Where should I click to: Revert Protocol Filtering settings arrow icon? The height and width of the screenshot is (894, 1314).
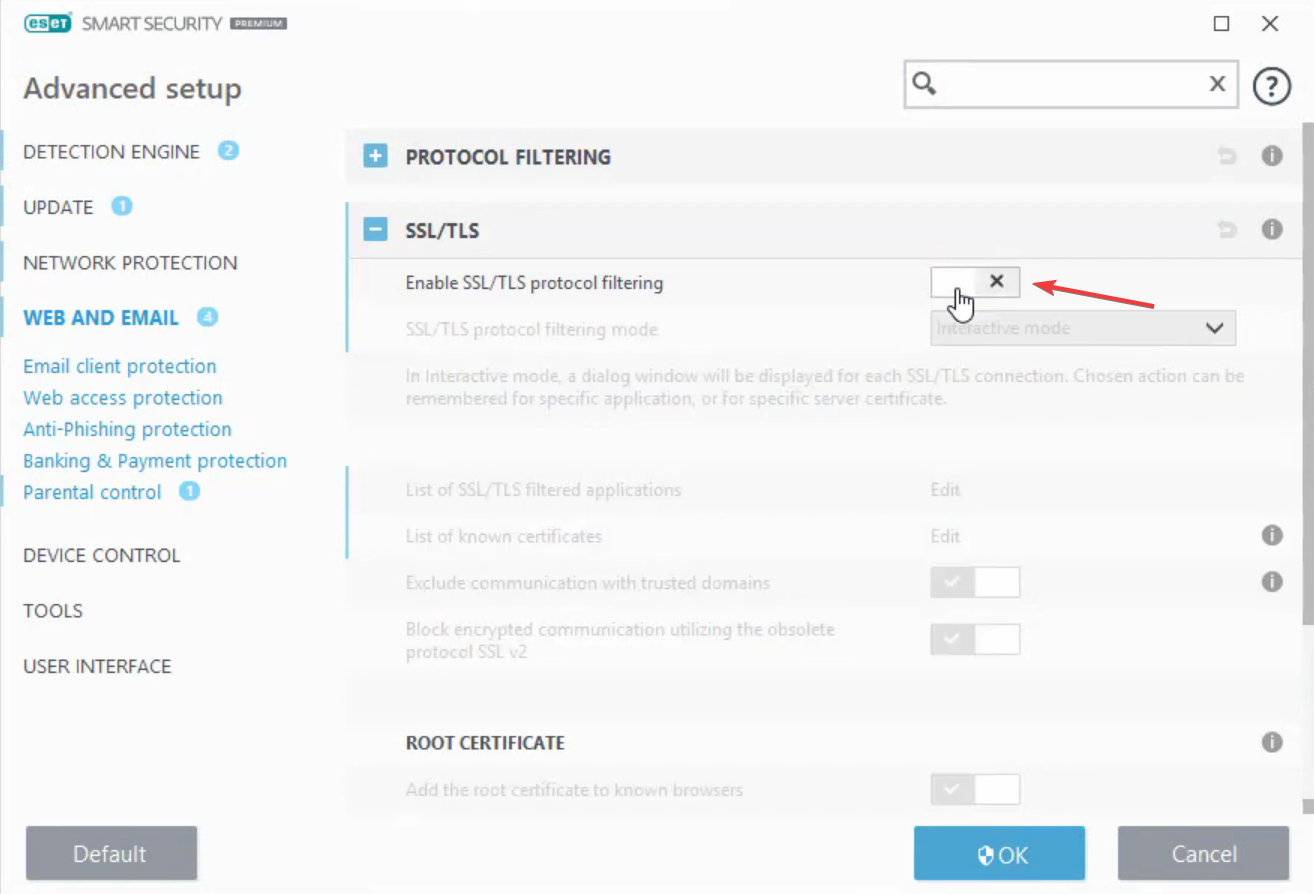1227,156
